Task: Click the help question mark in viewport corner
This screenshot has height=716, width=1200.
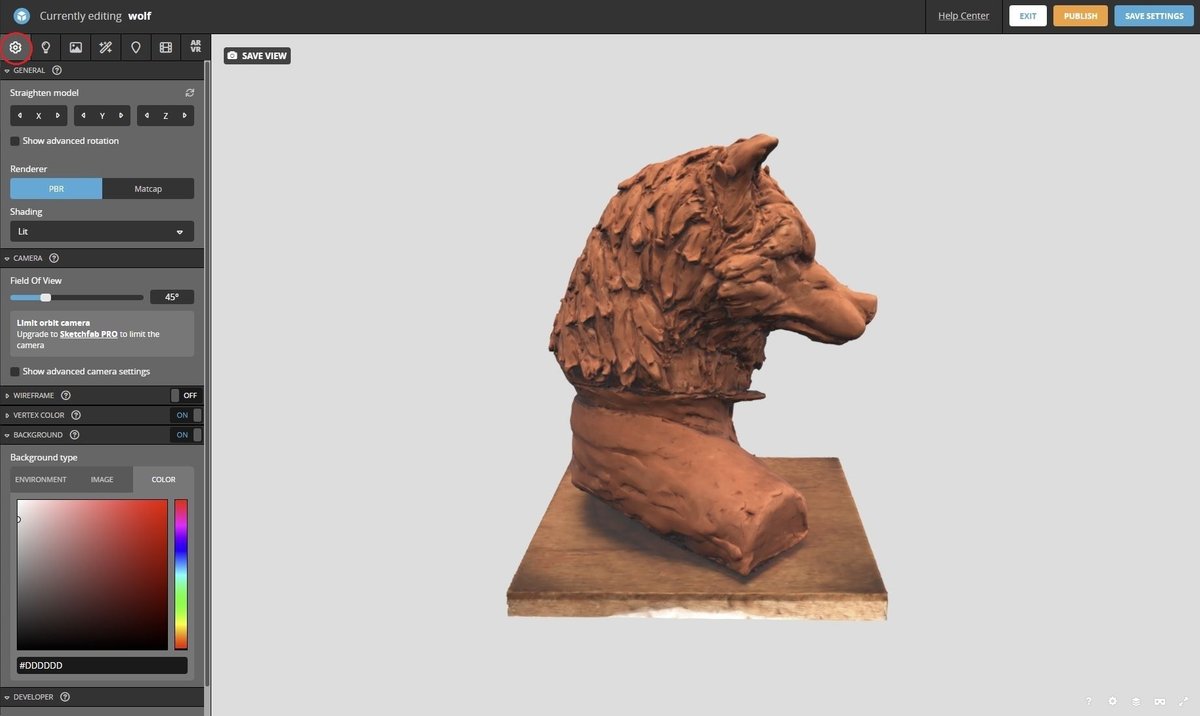Action: click(x=1088, y=701)
